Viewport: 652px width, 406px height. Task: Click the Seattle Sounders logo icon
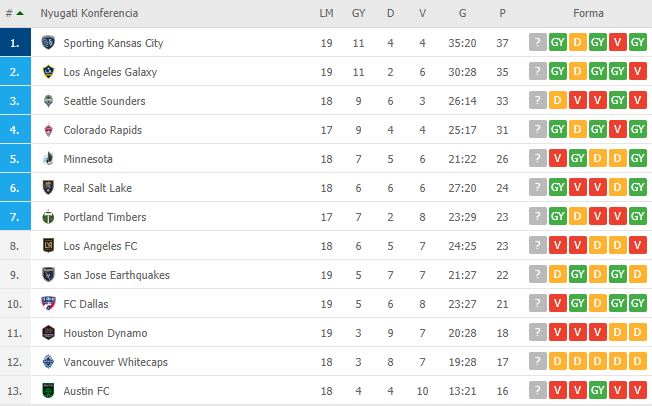(x=48, y=101)
